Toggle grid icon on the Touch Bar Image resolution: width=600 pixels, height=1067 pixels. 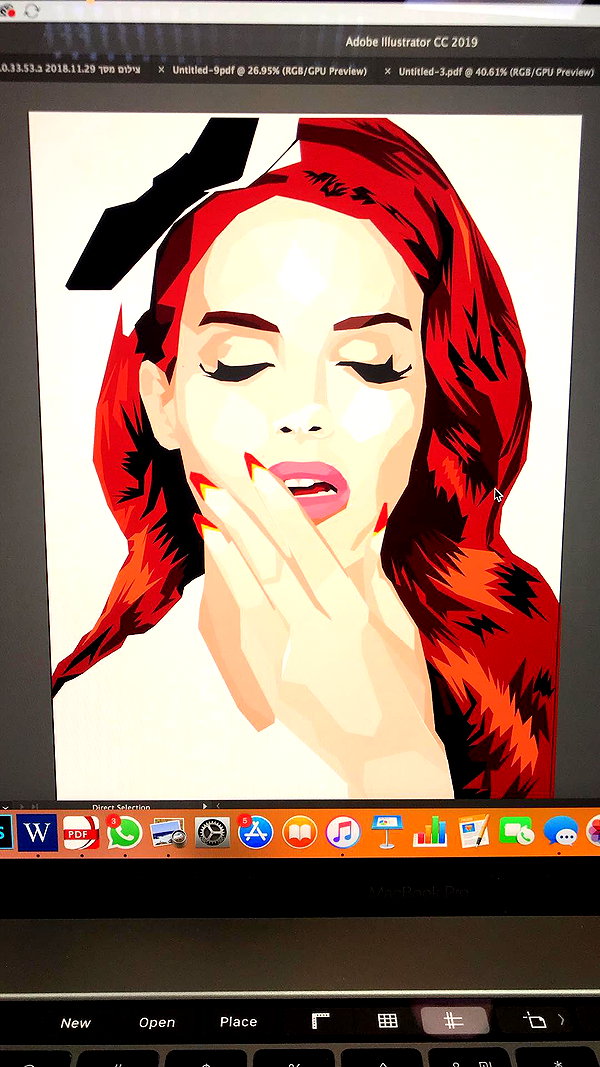point(388,1020)
